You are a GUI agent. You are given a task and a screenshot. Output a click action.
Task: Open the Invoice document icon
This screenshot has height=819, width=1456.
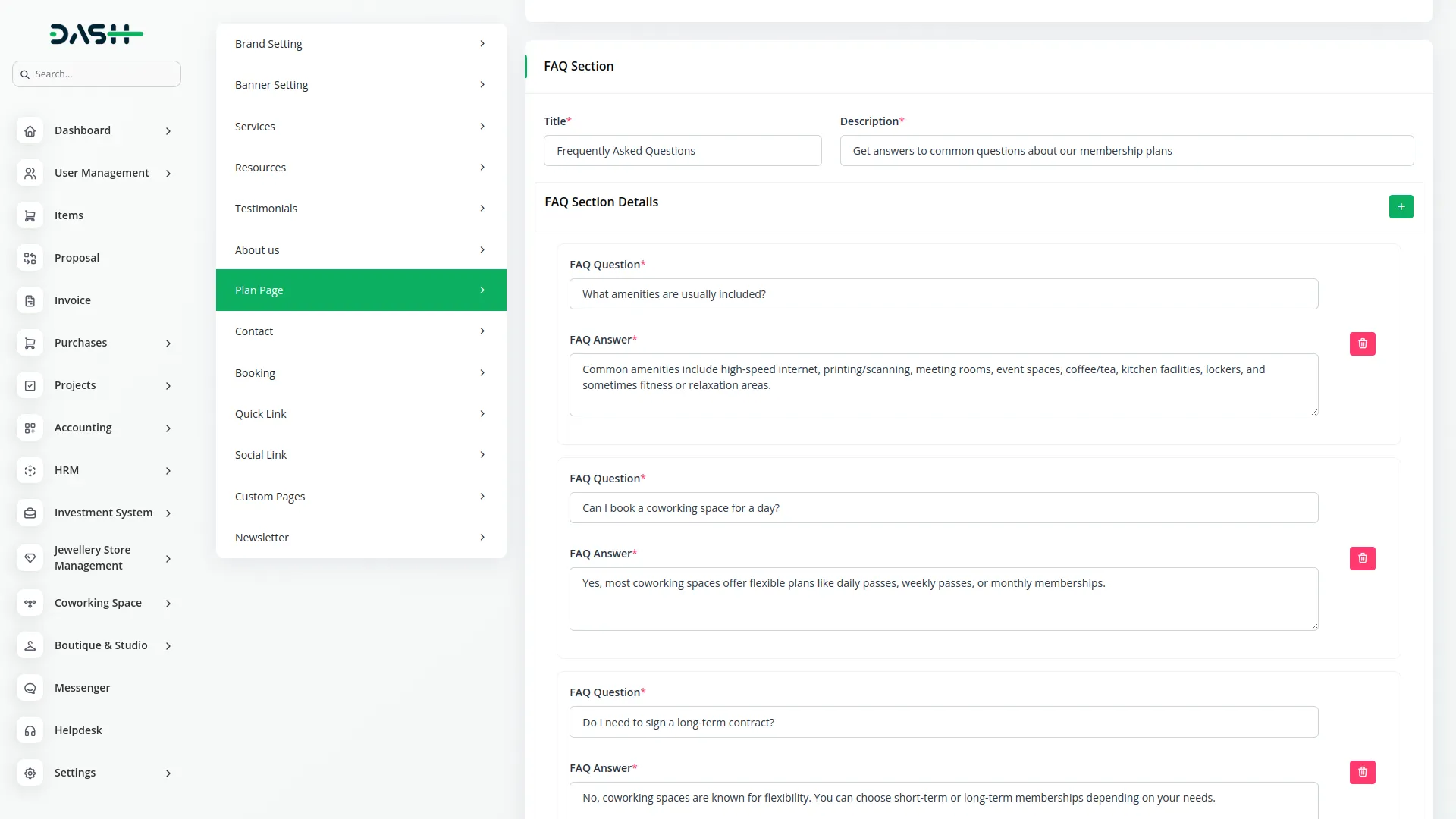coord(30,300)
